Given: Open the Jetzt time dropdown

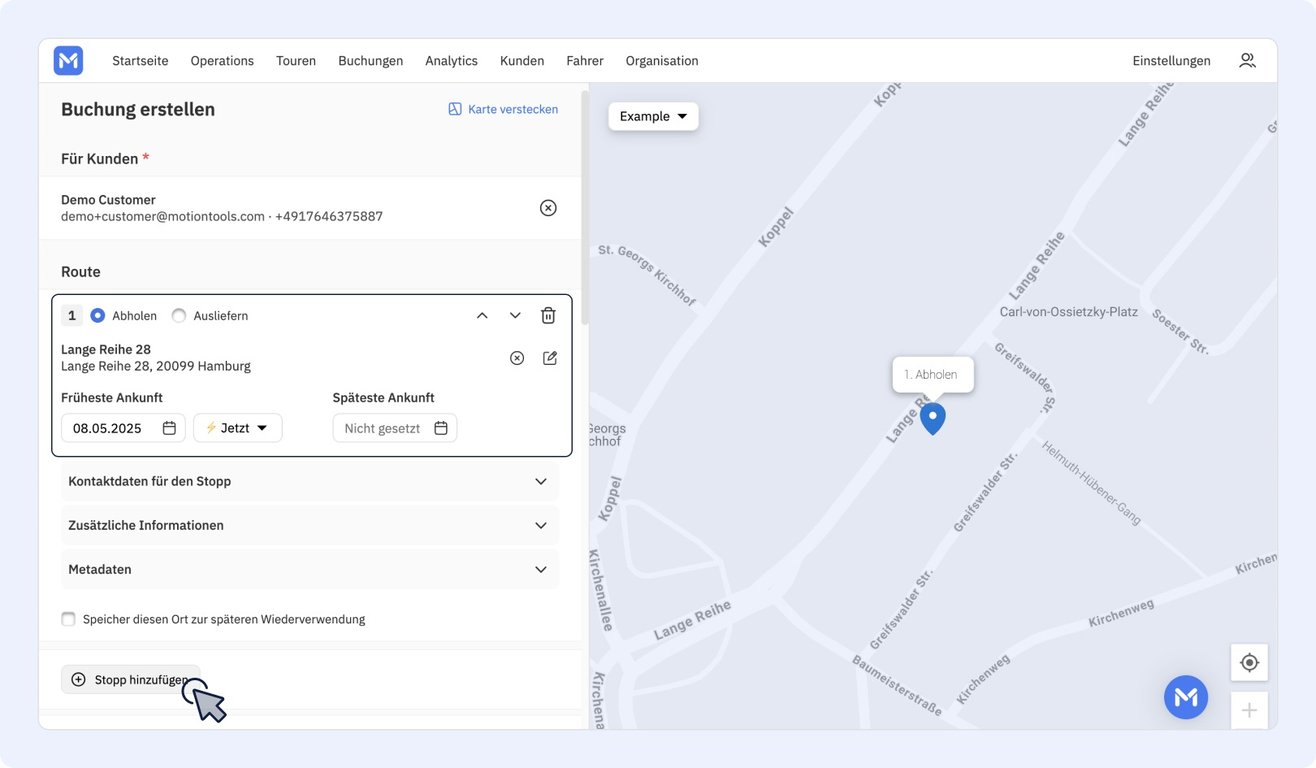Looking at the screenshot, I should click(238, 428).
